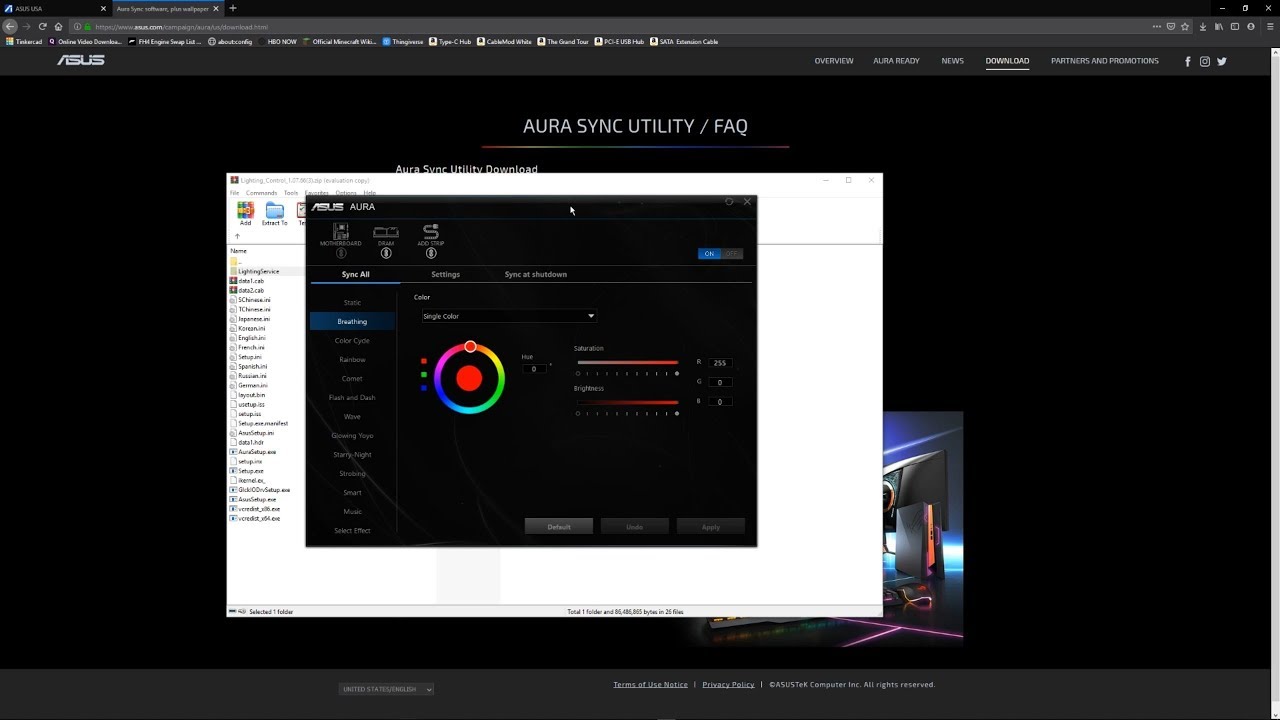
Task: Choose the Starry-Night effect
Action: click(x=352, y=454)
